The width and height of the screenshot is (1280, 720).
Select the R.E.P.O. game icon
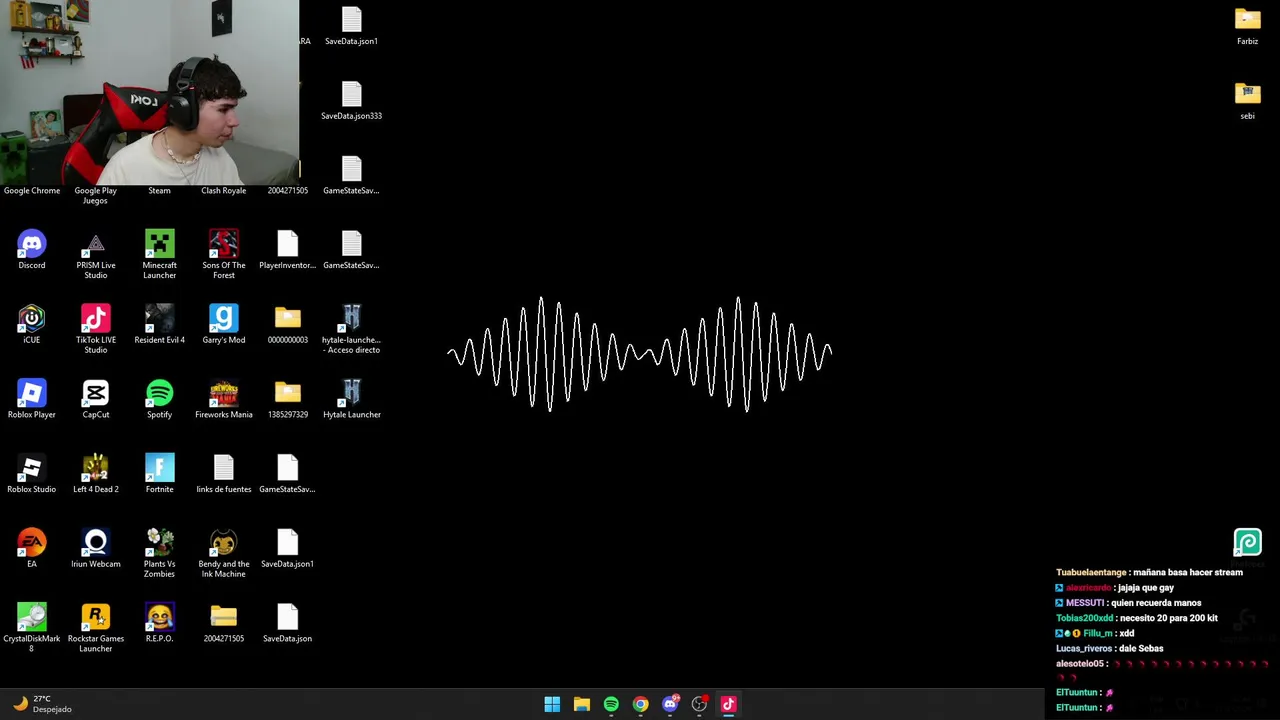160,623
